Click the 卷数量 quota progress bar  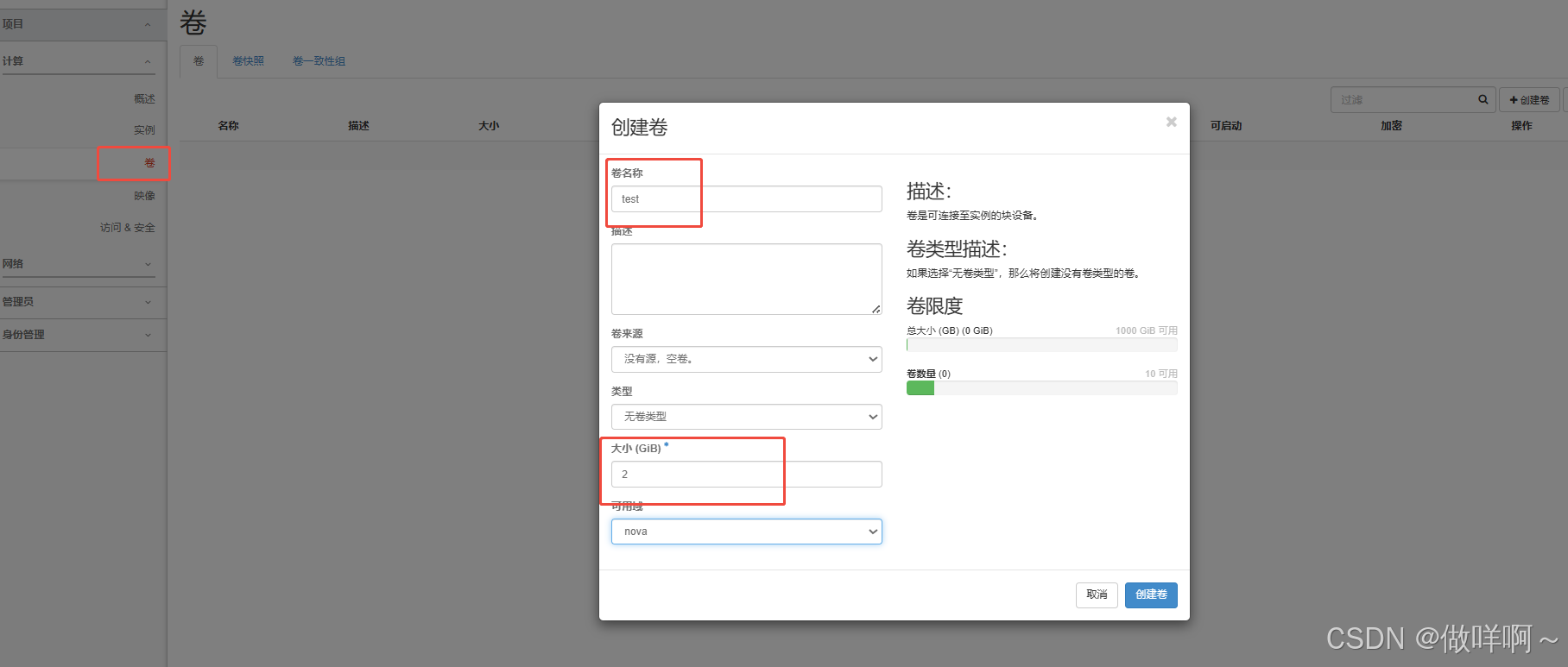coord(1041,388)
